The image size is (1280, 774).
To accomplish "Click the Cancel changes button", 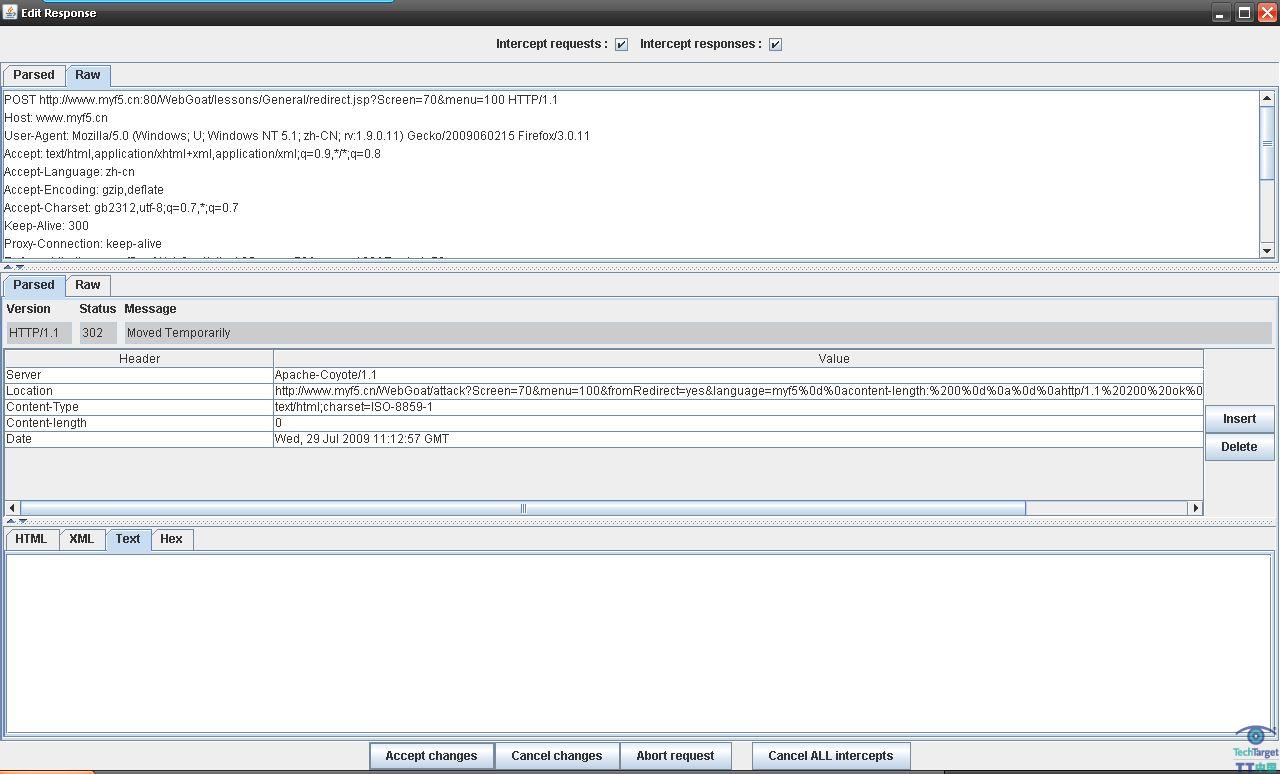I will [557, 756].
